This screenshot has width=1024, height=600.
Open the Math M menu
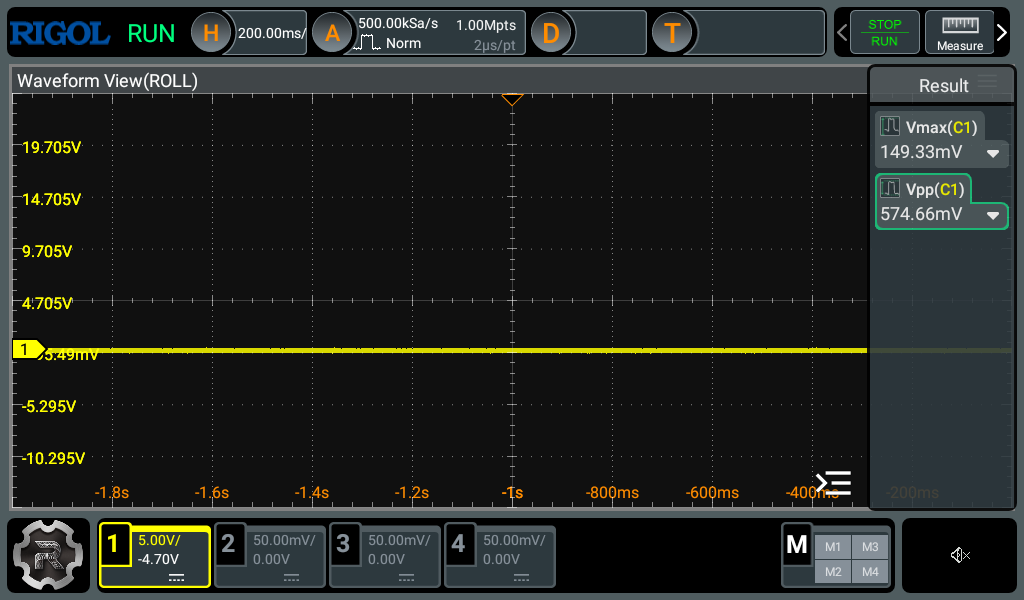797,544
